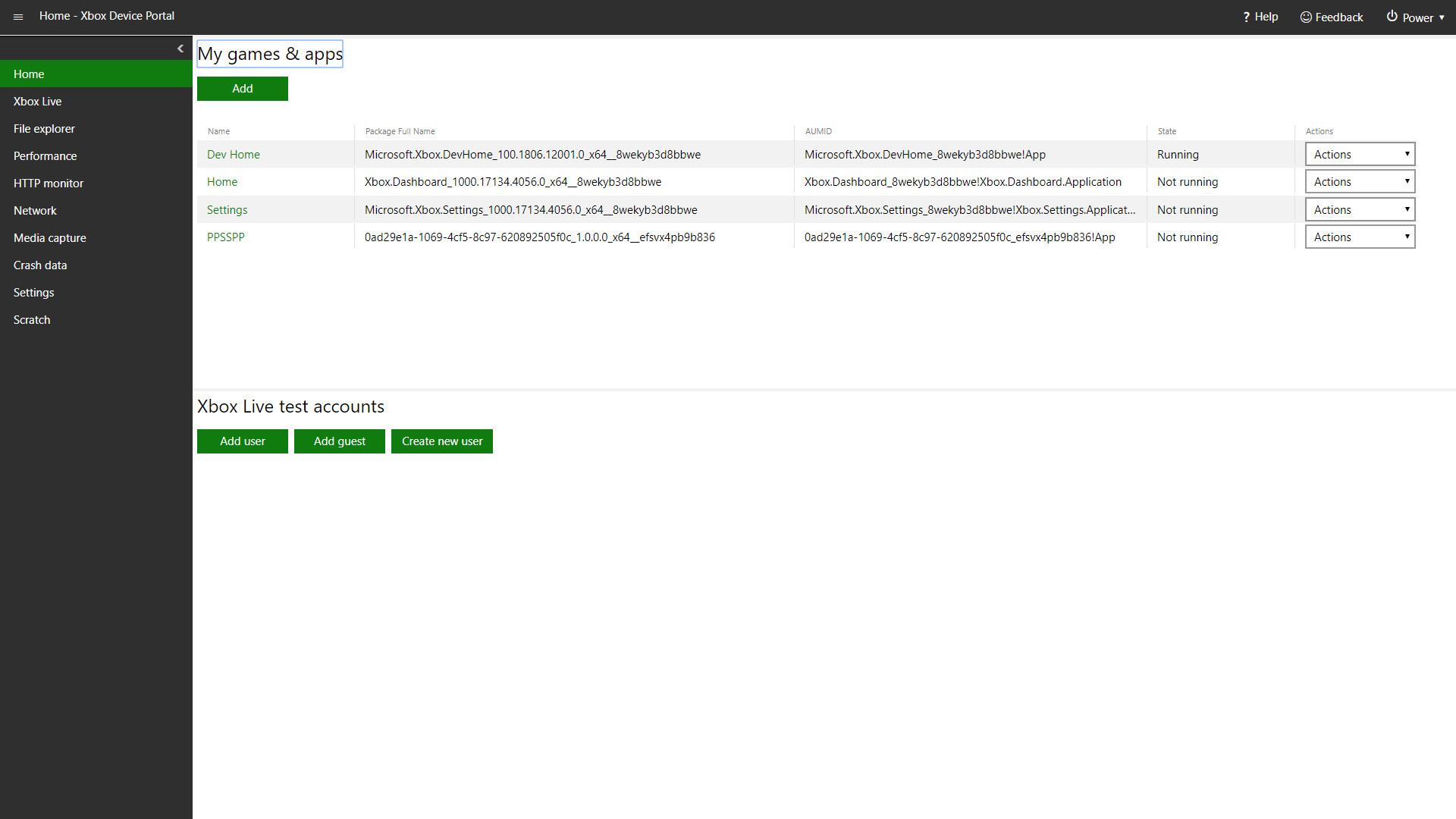Expand Actions dropdown for Settings app

coord(1360,210)
